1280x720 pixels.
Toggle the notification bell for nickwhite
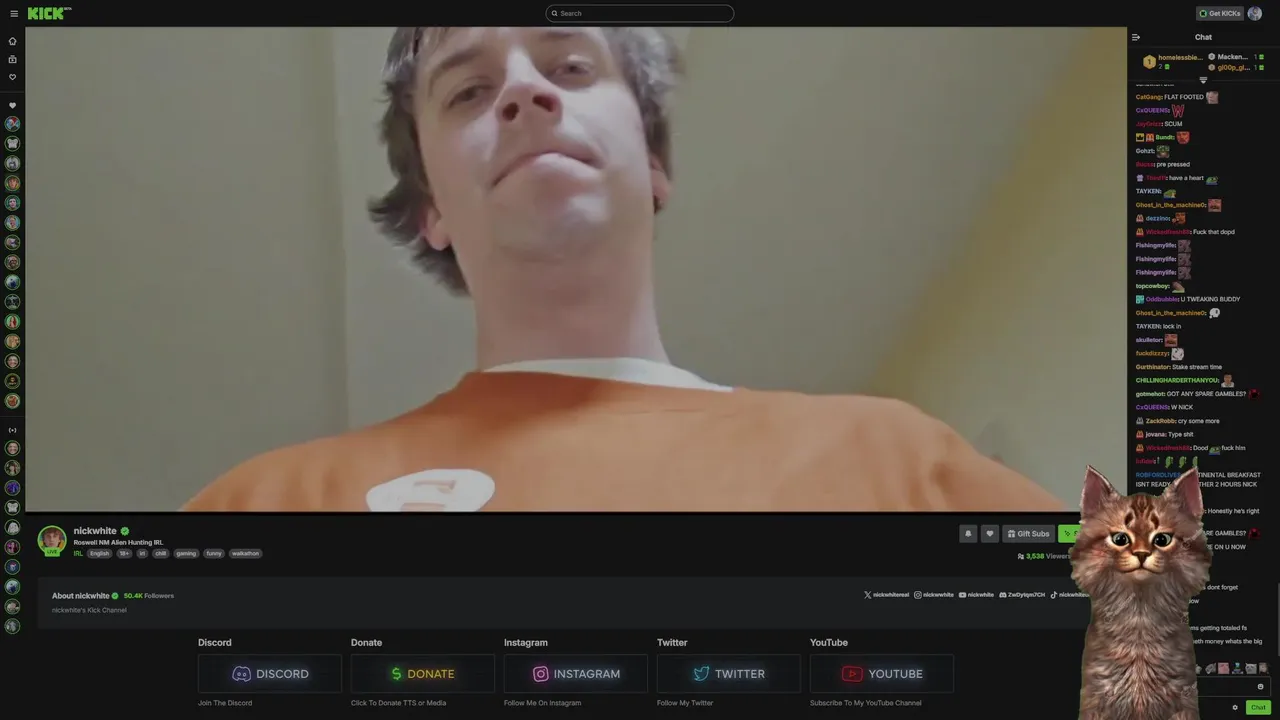tap(968, 534)
